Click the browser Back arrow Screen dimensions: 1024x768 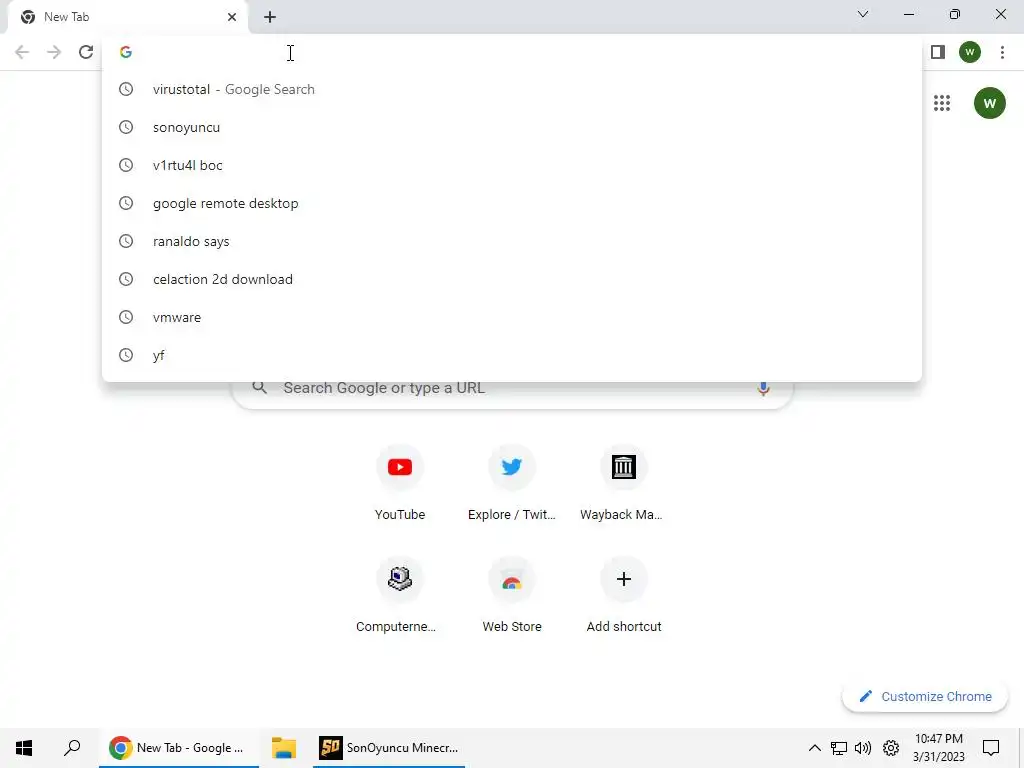click(x=22, y=52)
